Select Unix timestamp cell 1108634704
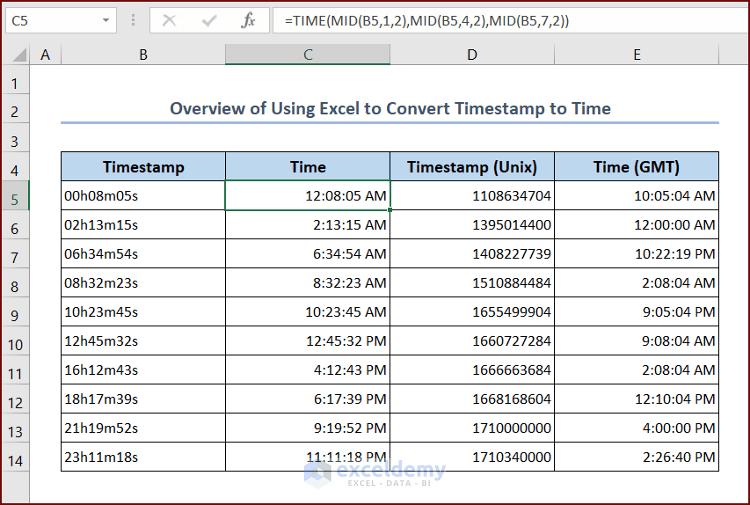 click(x=472, y=196)
